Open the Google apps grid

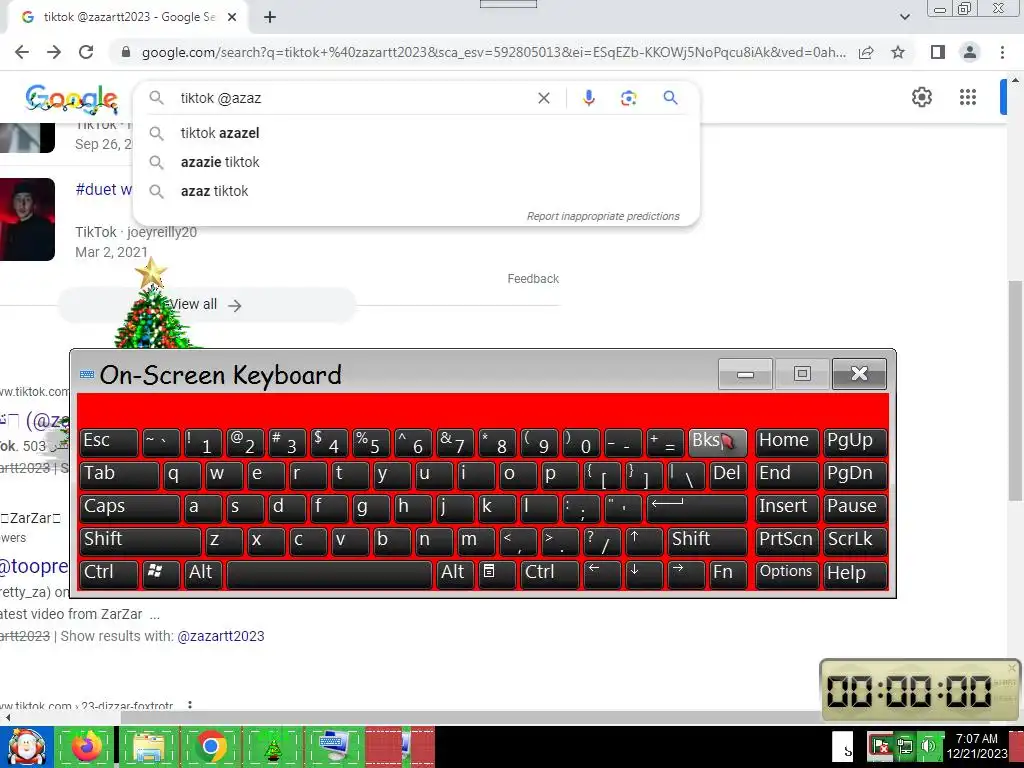coord(968,97)
